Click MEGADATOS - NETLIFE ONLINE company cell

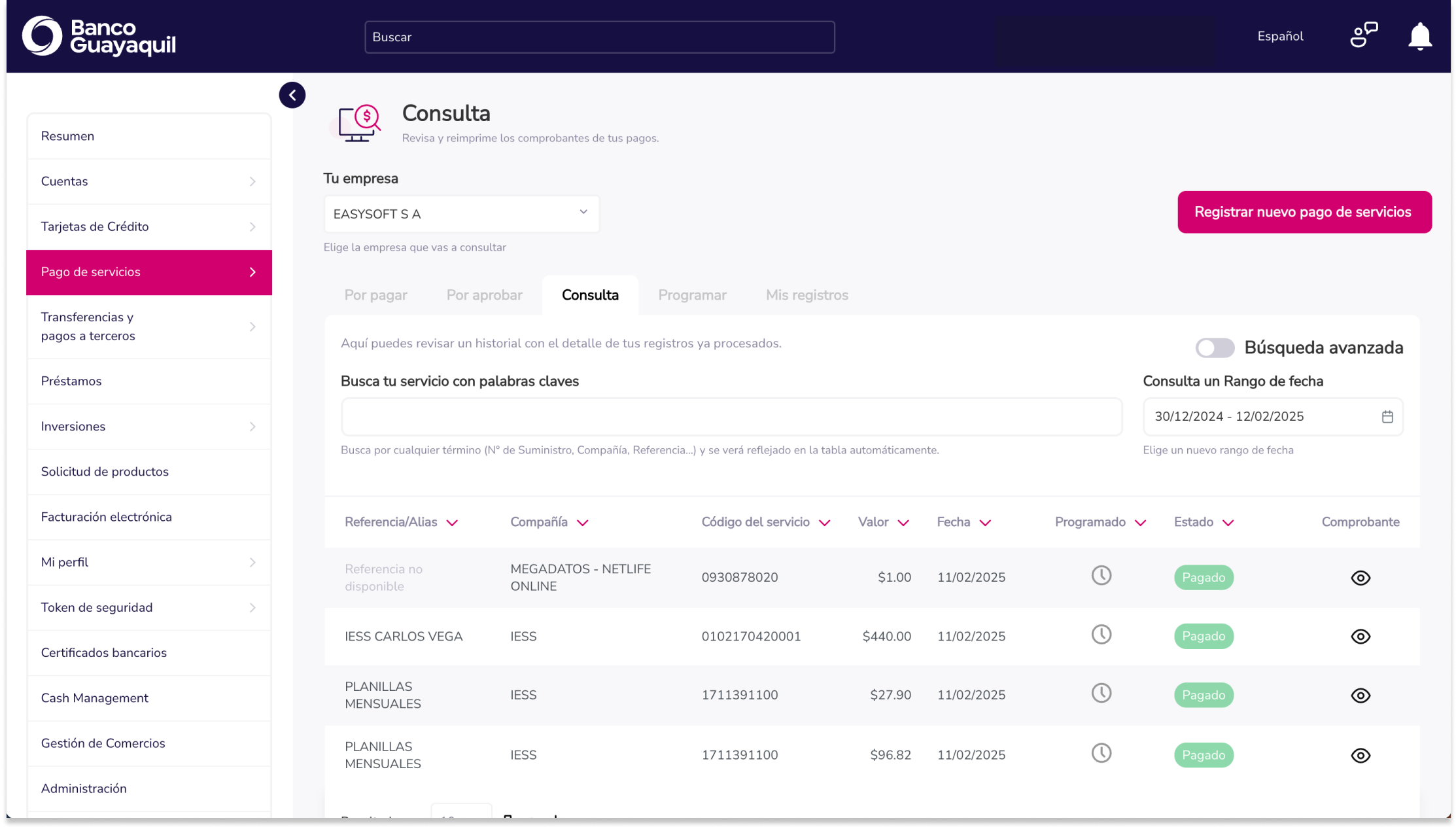click(580, 578)
